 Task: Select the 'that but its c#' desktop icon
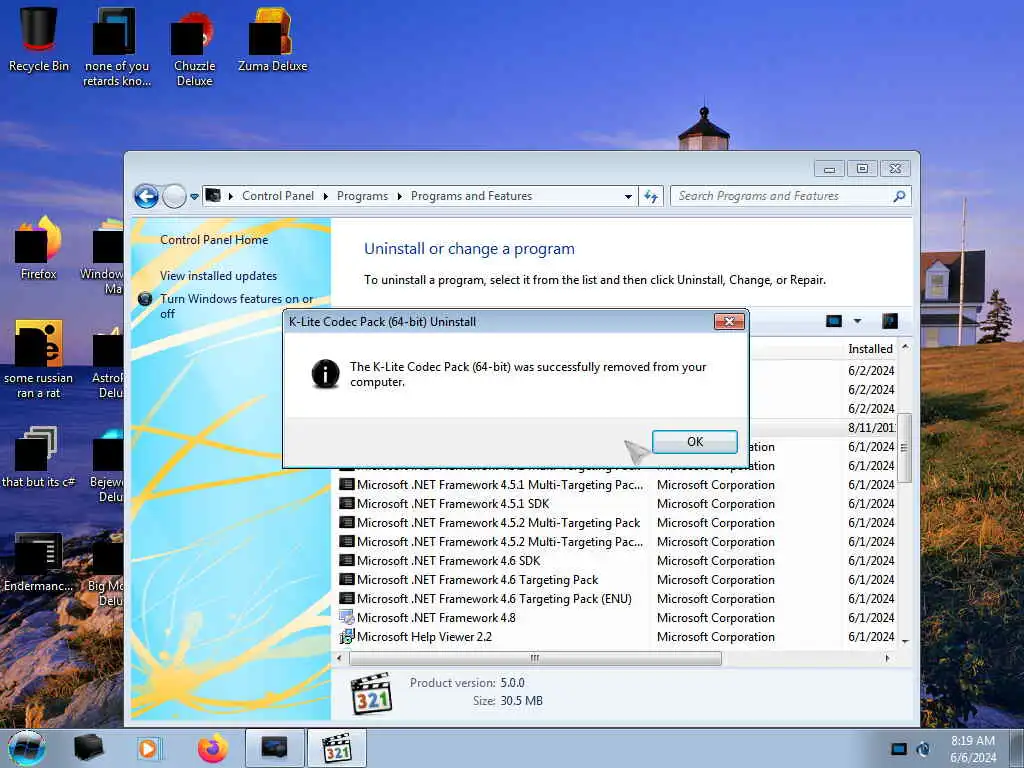[39, 457]
